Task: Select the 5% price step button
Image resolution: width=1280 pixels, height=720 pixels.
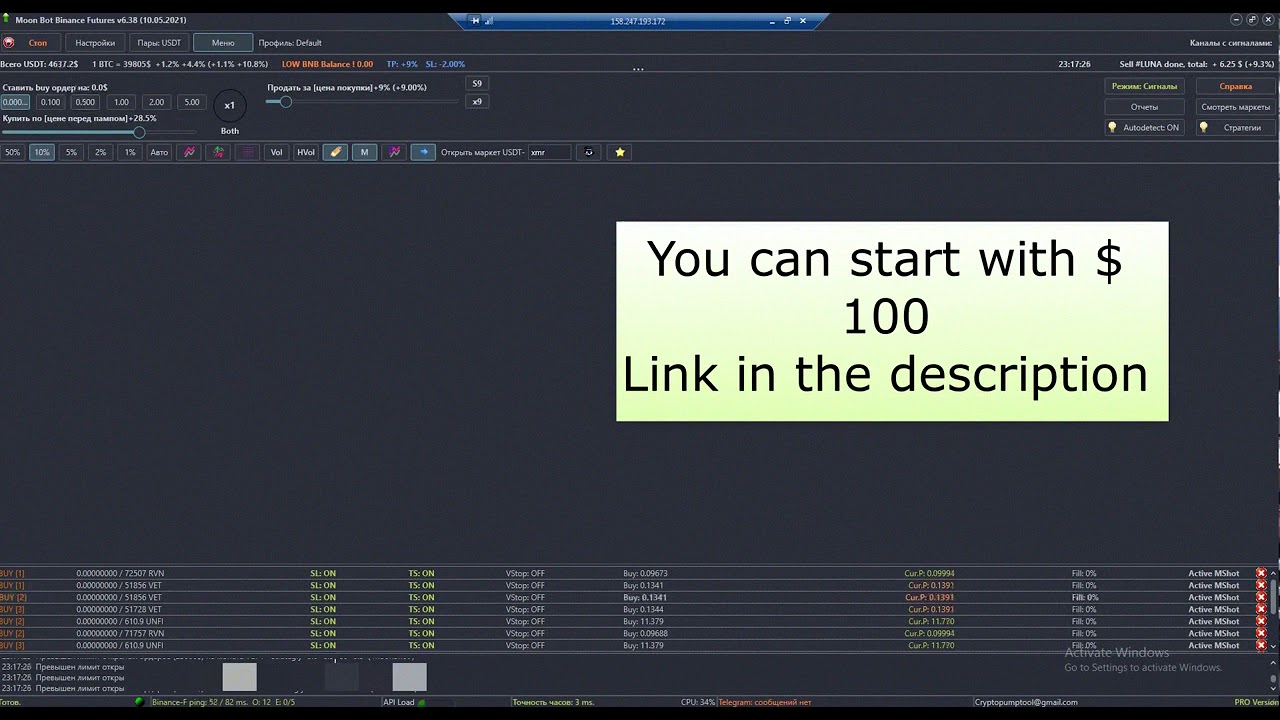Action: (71, 152)
